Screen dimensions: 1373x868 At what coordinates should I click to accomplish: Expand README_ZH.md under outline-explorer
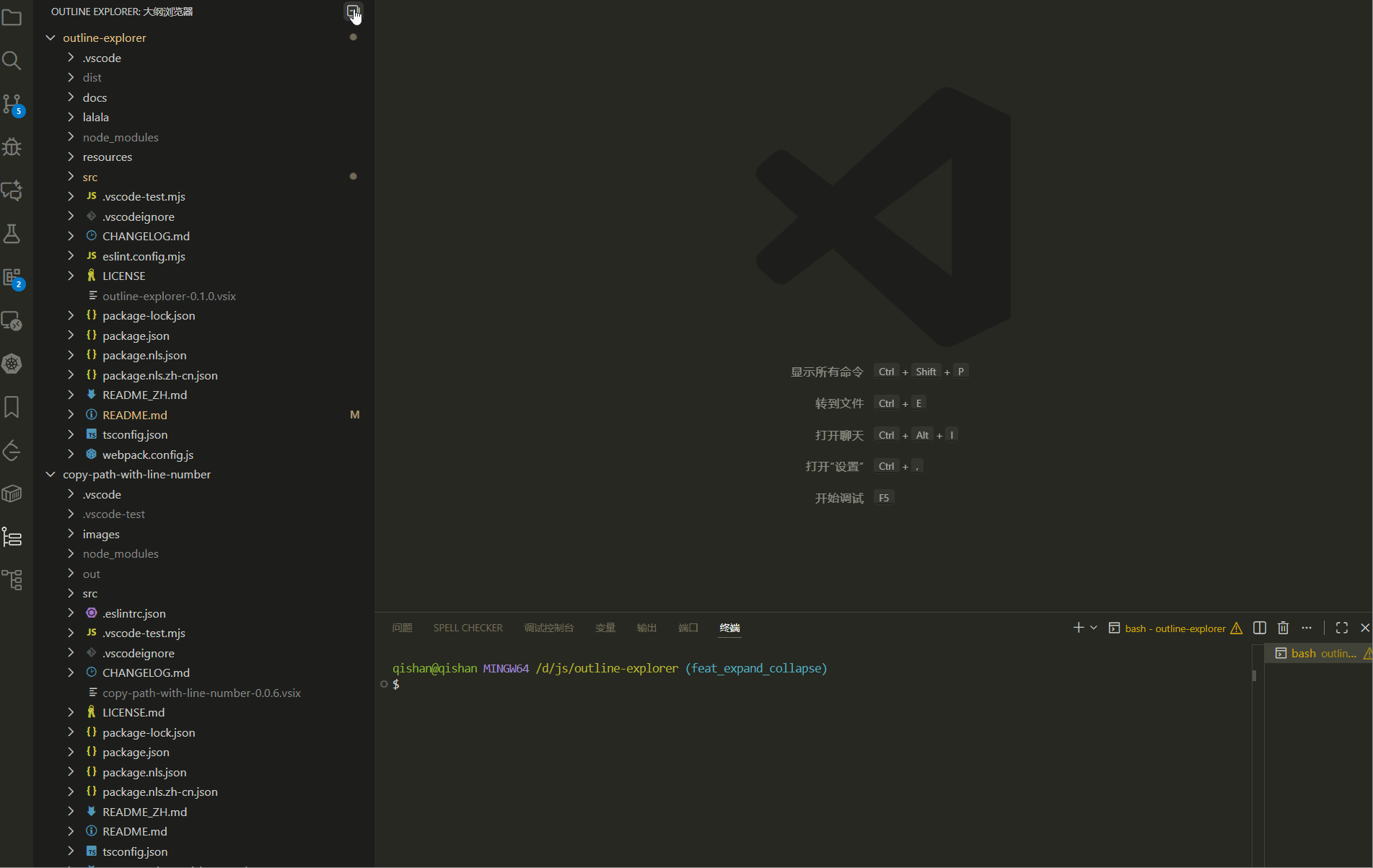point(71,395)
